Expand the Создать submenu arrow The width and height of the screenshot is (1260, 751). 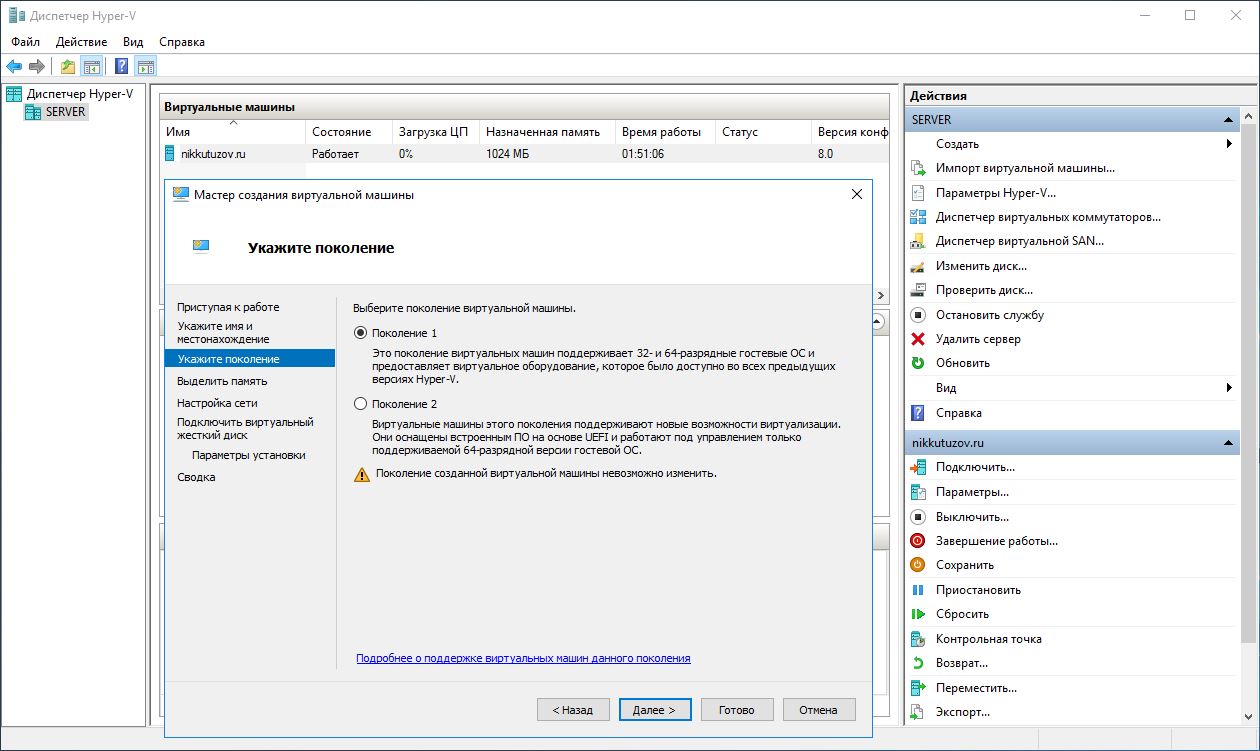(1229, 144)
